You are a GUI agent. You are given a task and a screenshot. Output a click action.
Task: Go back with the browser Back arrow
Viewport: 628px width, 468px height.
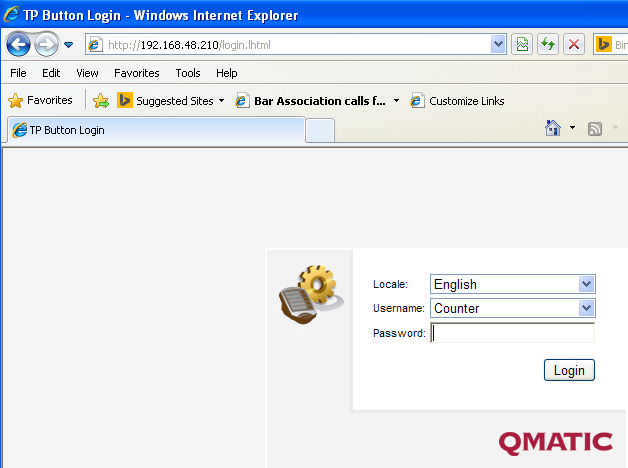click(x=18, y=44)
